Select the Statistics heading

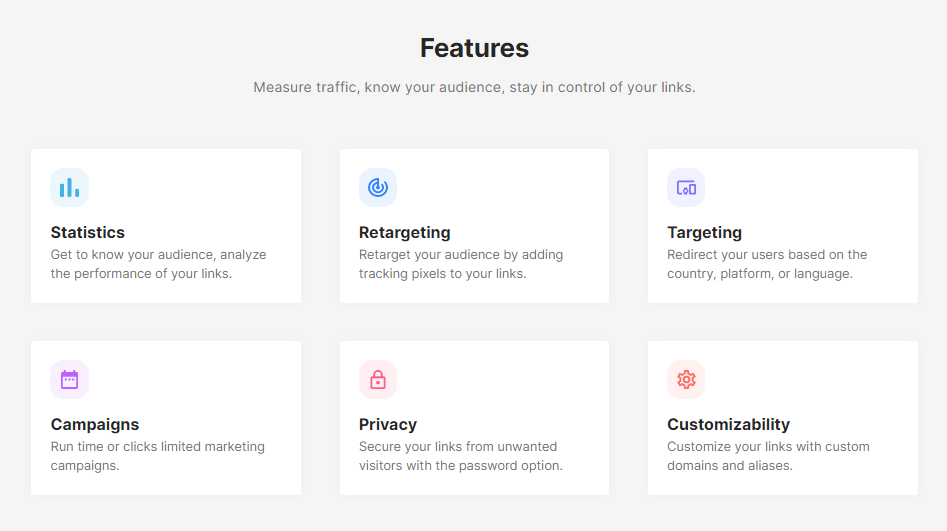point(88,233)
